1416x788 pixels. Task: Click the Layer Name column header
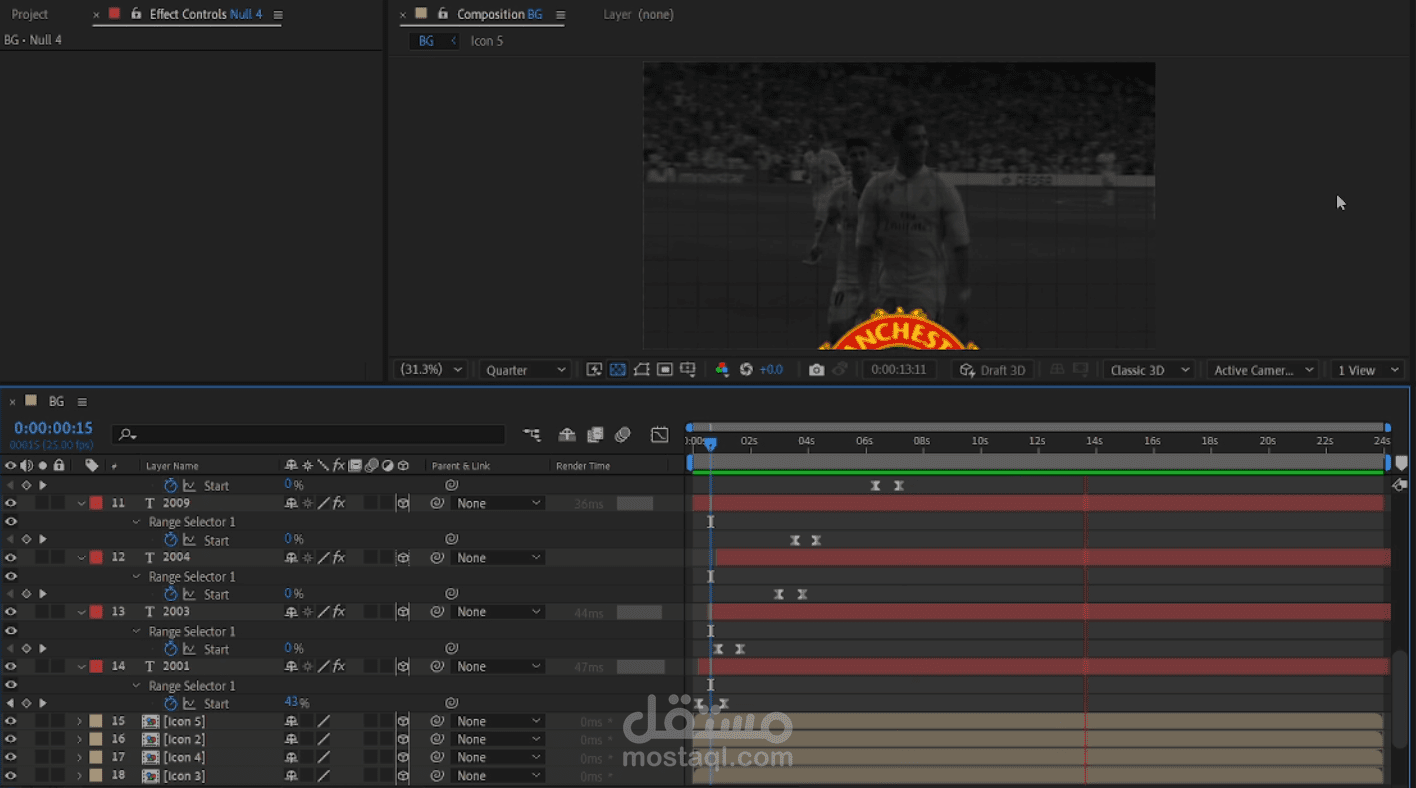point(172,466)
